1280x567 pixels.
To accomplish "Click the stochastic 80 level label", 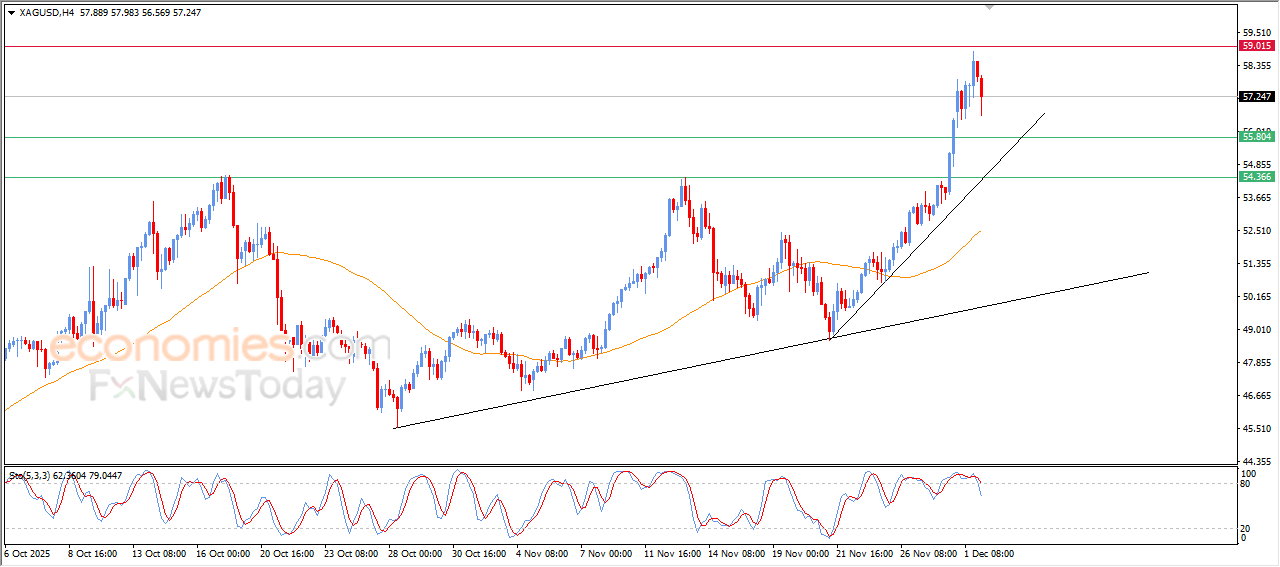I will 1245,484.
